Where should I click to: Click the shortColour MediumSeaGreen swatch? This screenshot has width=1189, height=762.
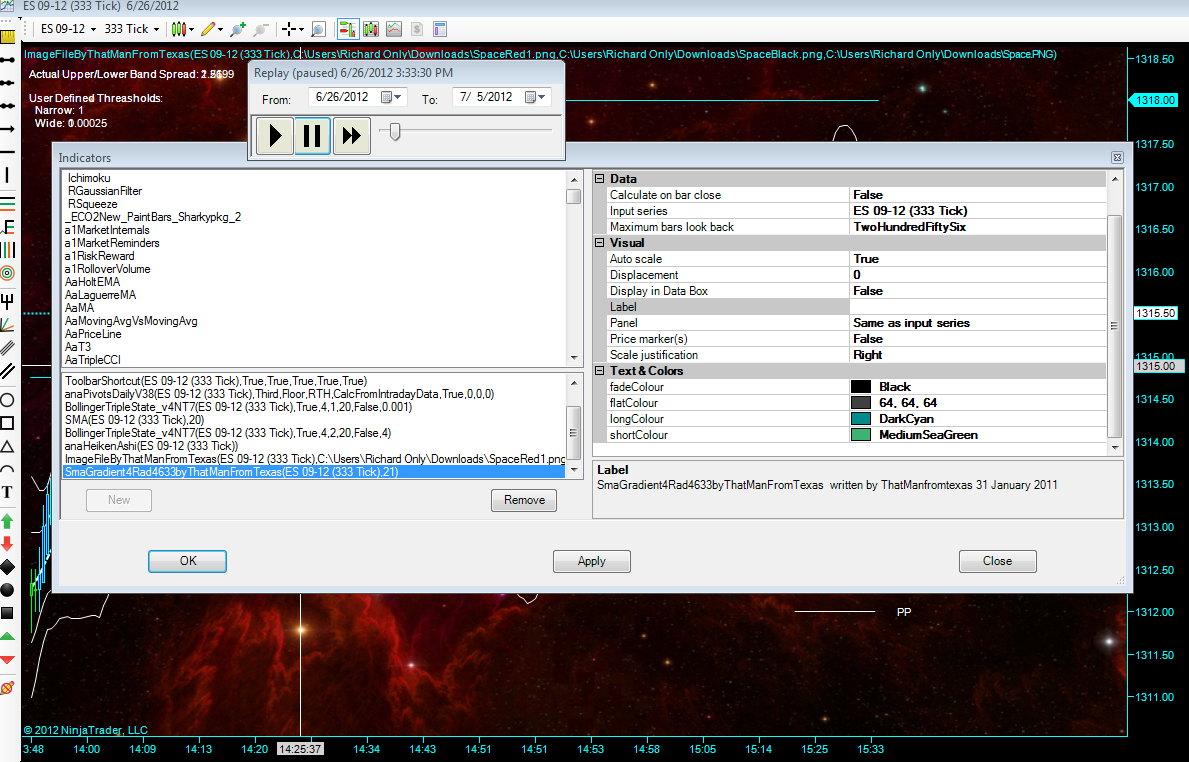click(x=861, y=434)
